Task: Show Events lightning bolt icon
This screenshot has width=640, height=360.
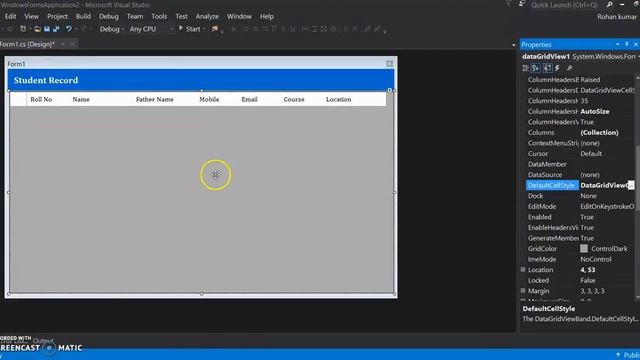Action: tap(558, 68)
